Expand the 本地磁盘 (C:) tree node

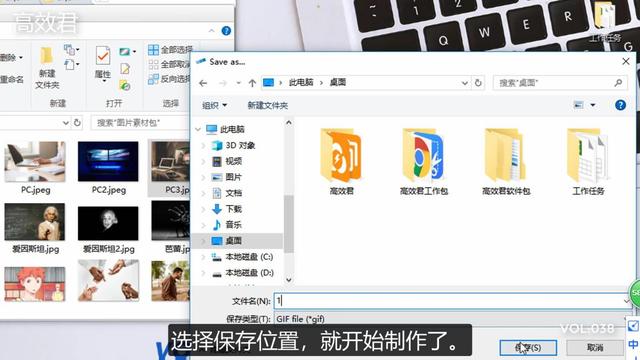[203, 257]
